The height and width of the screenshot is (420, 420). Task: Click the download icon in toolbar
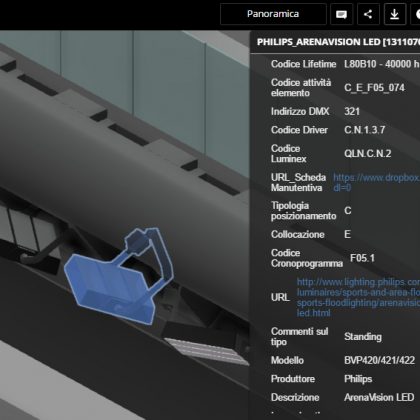(395, 14)
